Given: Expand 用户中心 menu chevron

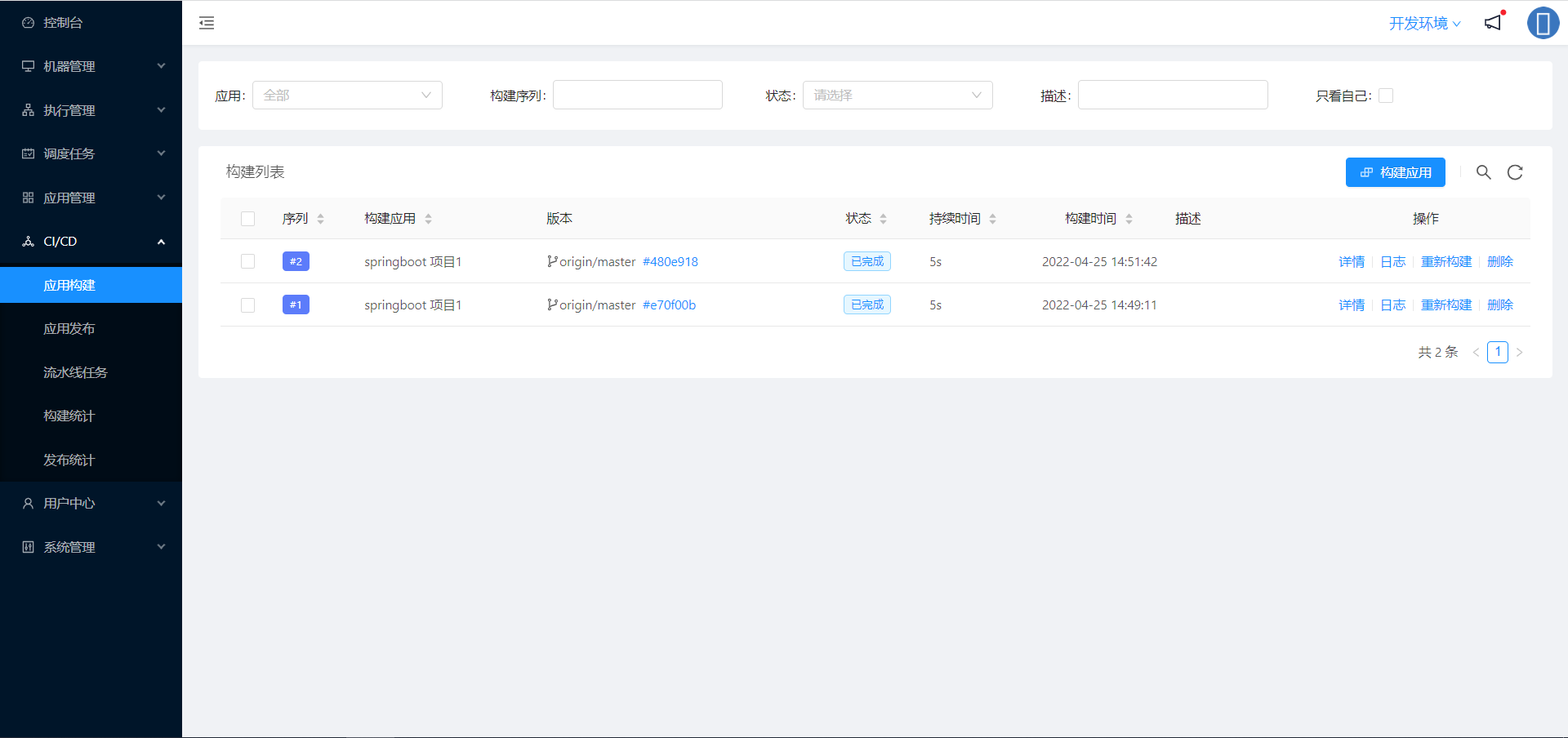Looking at the screenshot, I should click(161, 504).
